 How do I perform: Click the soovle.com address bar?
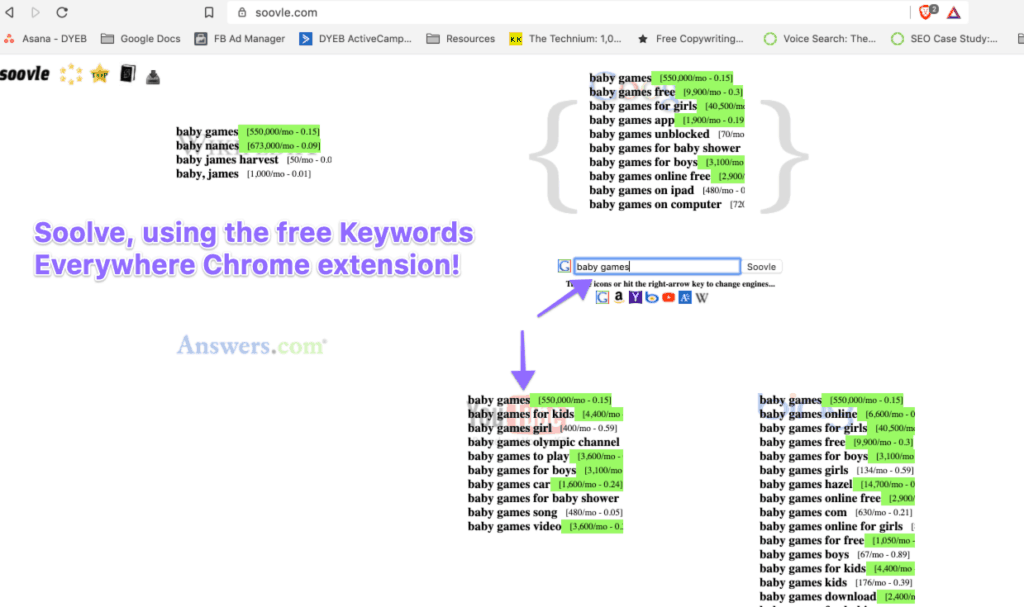[x=568, y=12]
